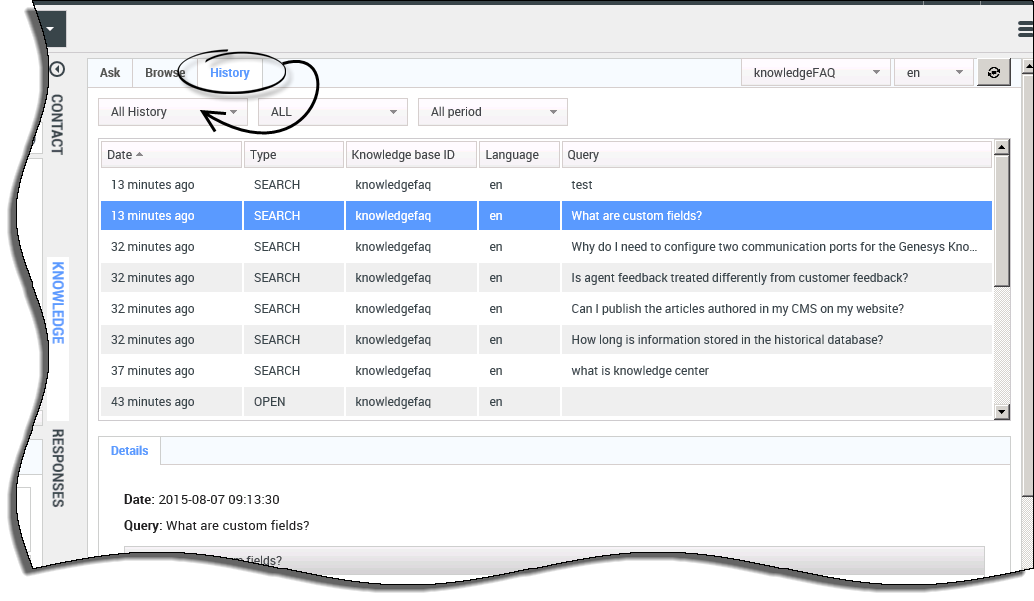Collapse the side panel arrow icon

(57, 70)
